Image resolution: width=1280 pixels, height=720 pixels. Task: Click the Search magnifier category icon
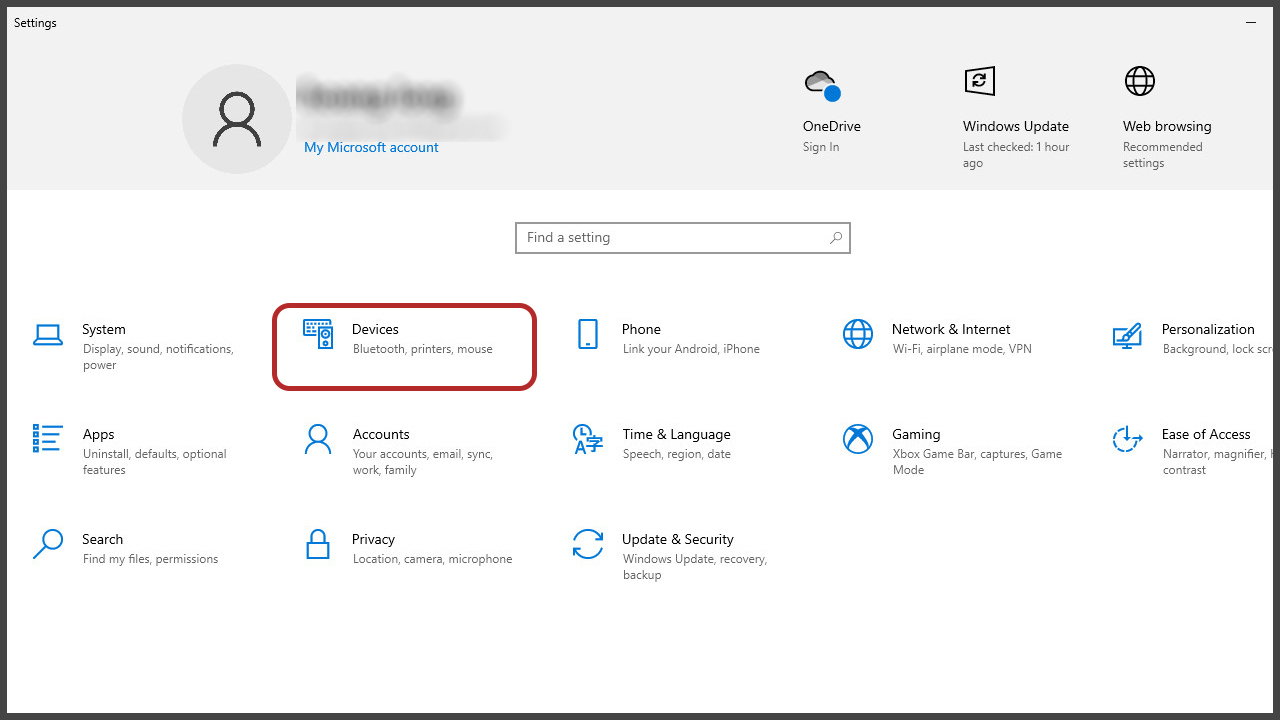(48, 544)
